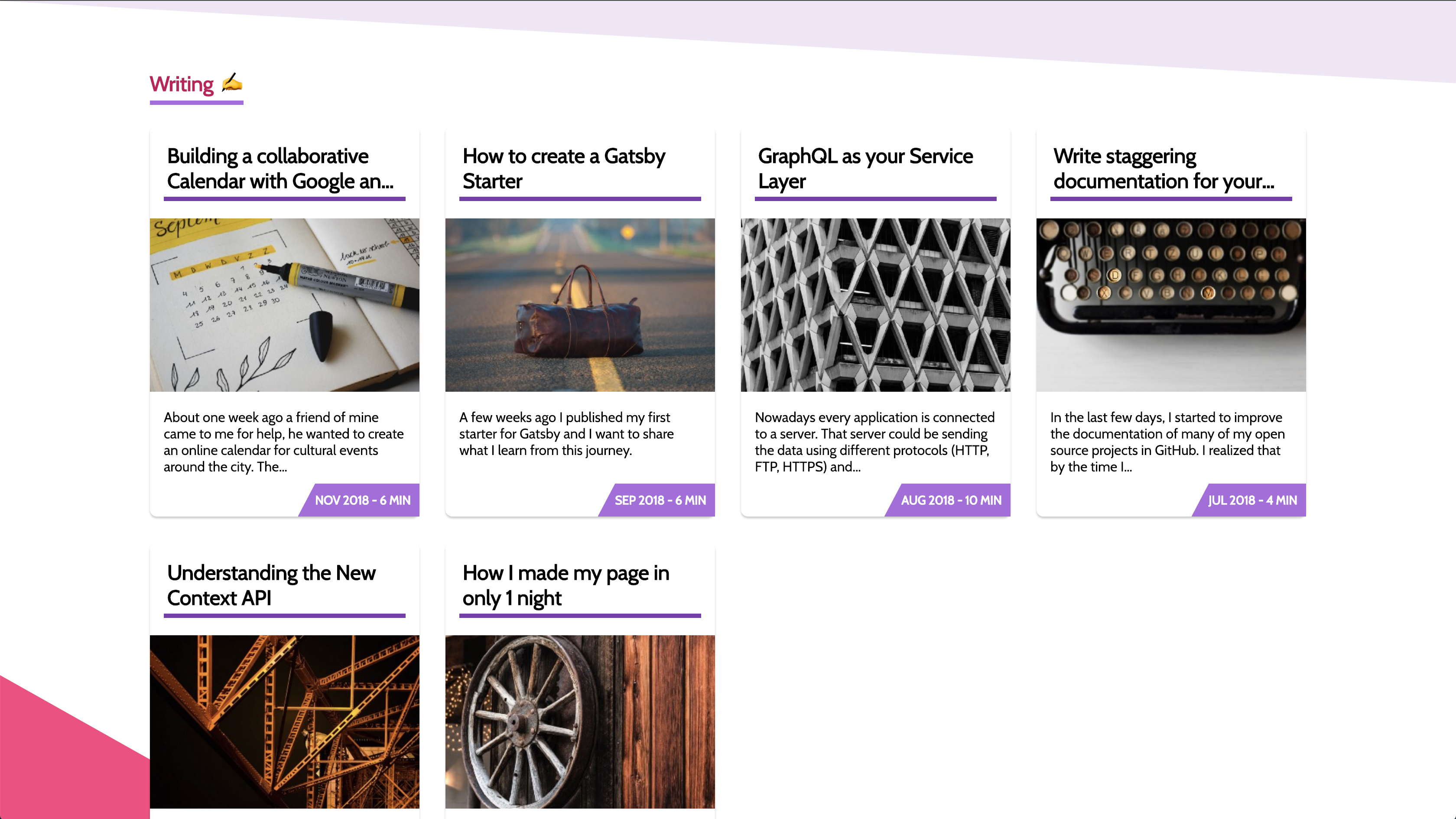Click the GraphQL article excerpt paragraph

click(874, 442)
